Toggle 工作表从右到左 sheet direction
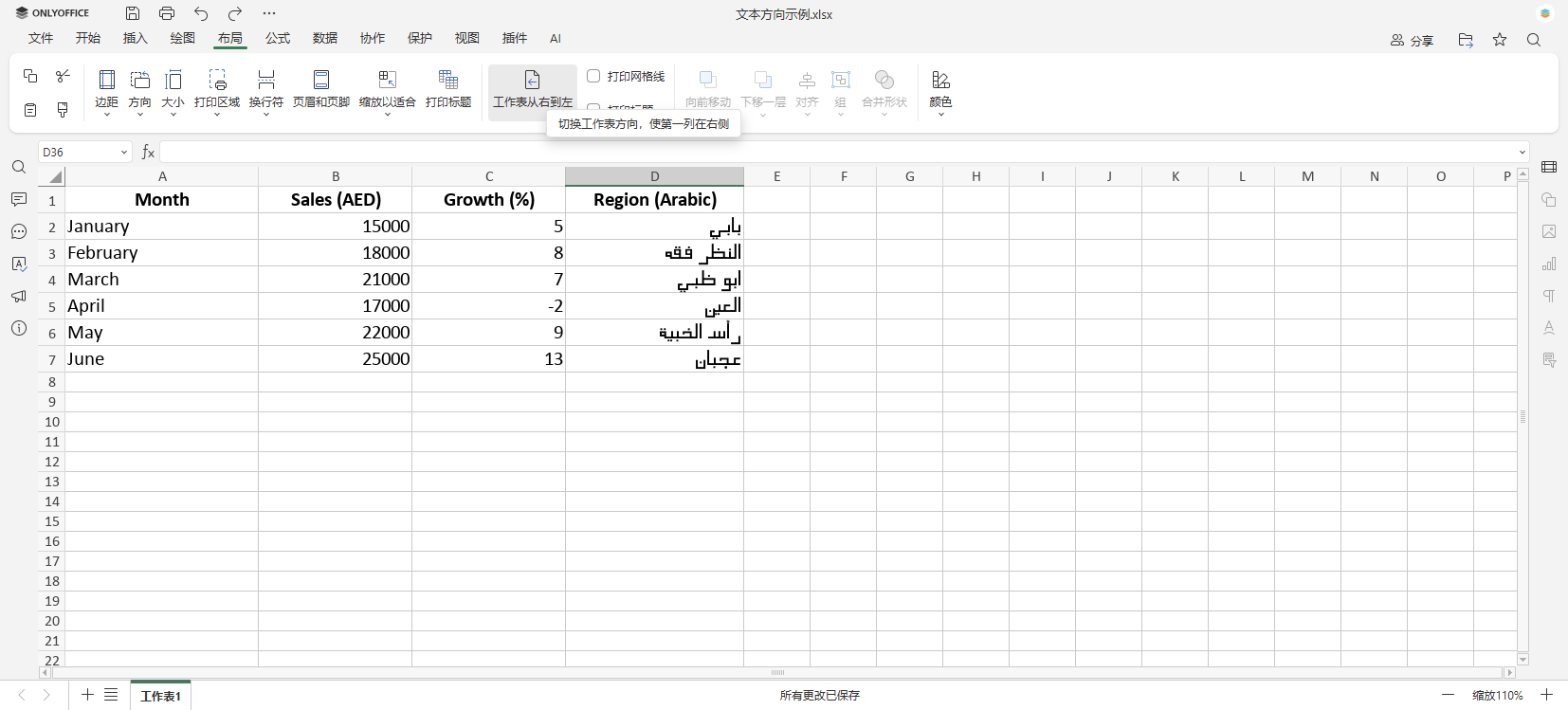 click(532, 89)
